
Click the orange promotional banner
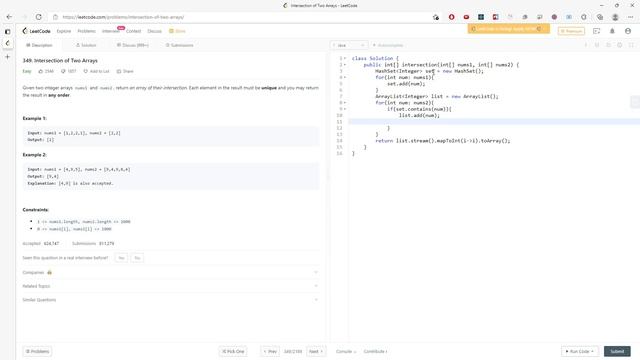pyautogui.click(x=509, y=29)
